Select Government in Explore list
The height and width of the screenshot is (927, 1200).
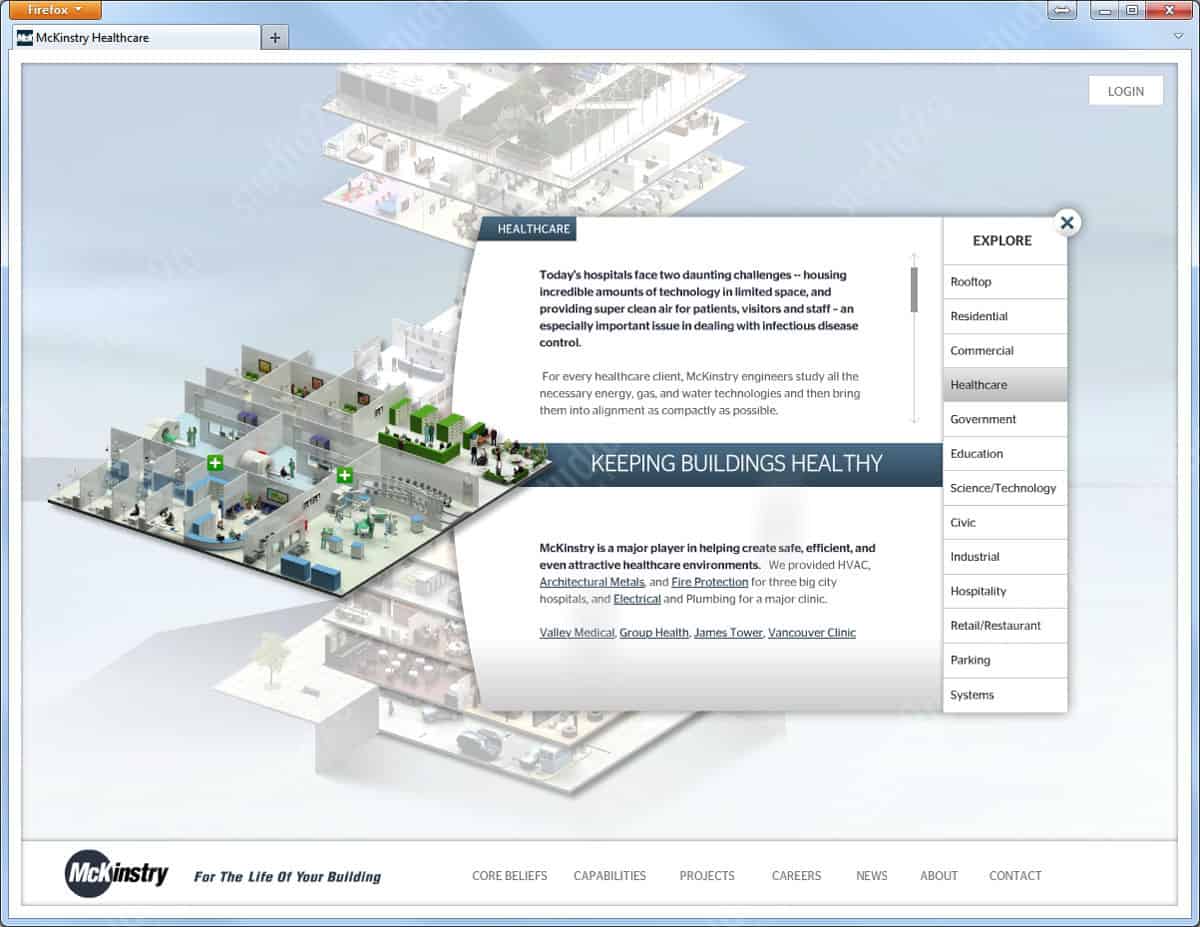(x=1005, y=419)
